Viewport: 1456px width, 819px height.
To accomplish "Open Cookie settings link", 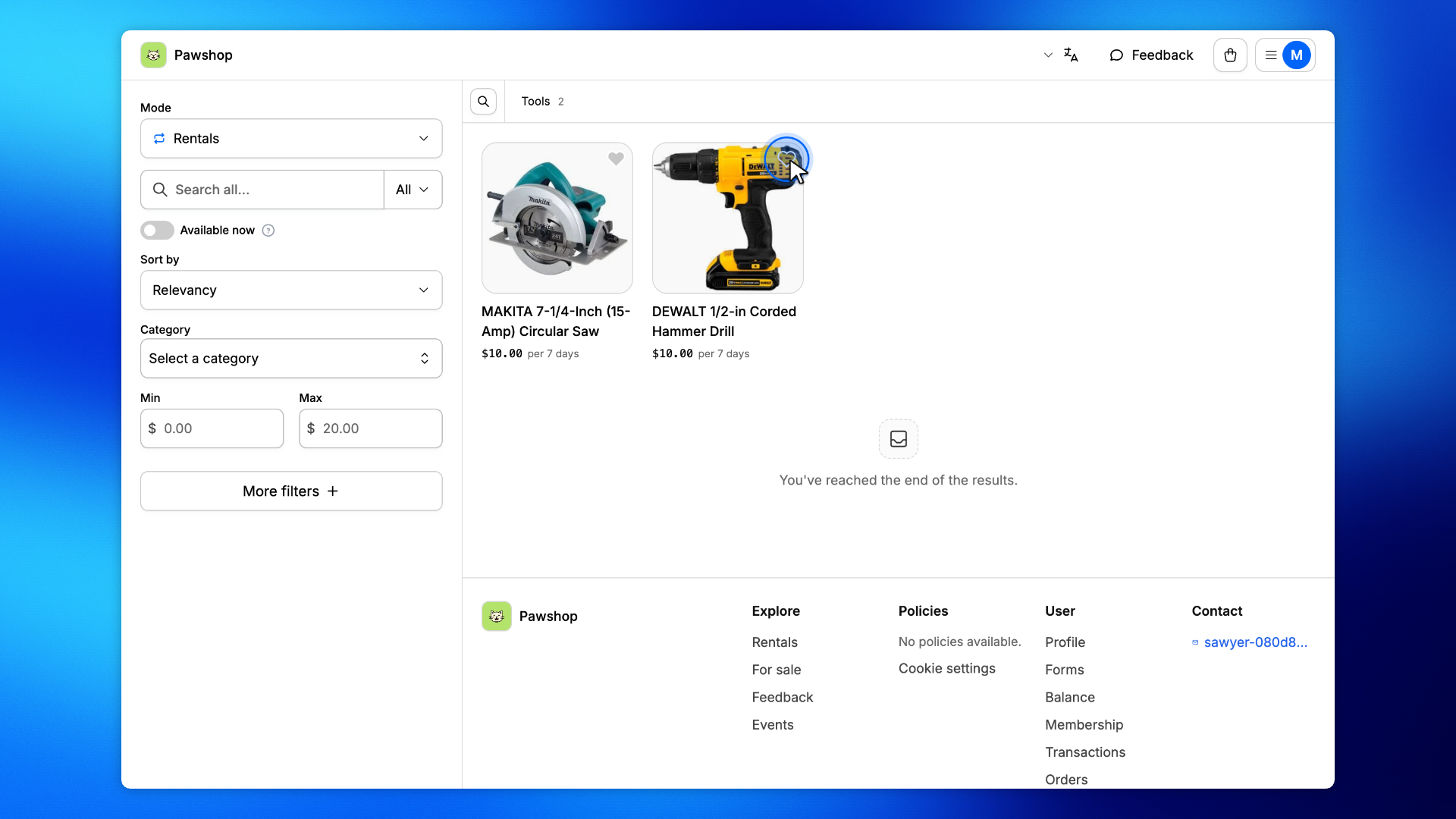I will tap(946, 669).
